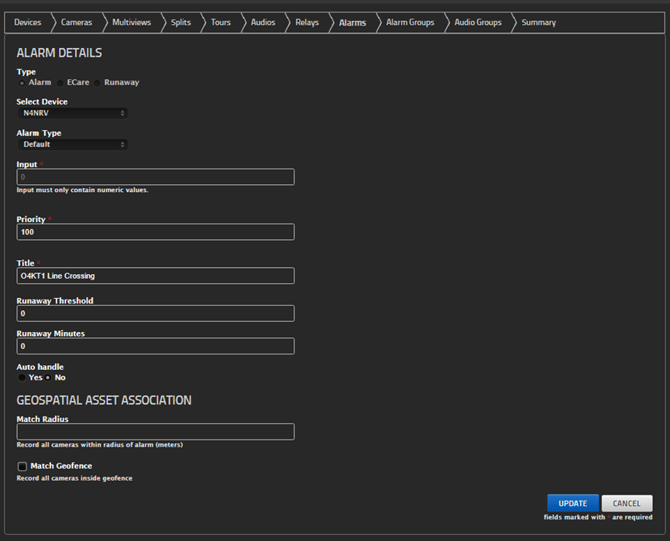The height and width of the screenshot is (541, 670).
Task: Expand the Alarm Type dropdown
Action: (72, 145)
